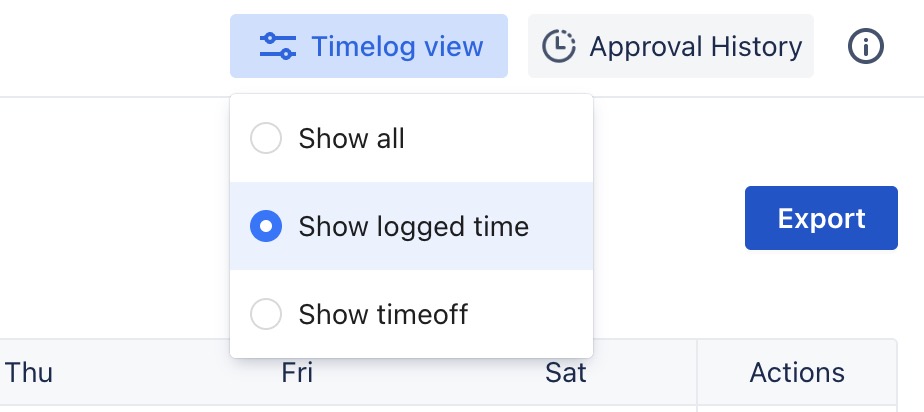Click the Thu column header
Screen dimensions: 924x412
tap(29, 374)
